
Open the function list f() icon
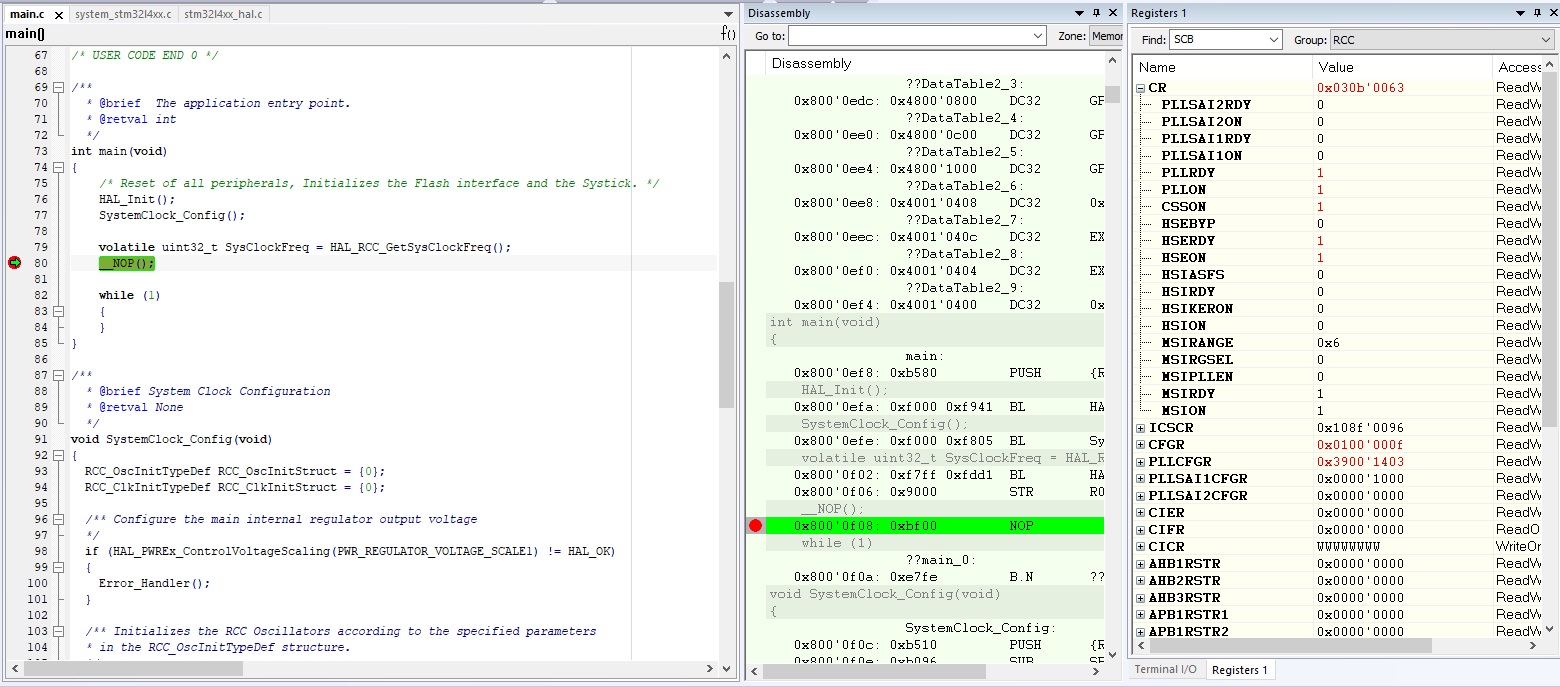tap(728, 34)
